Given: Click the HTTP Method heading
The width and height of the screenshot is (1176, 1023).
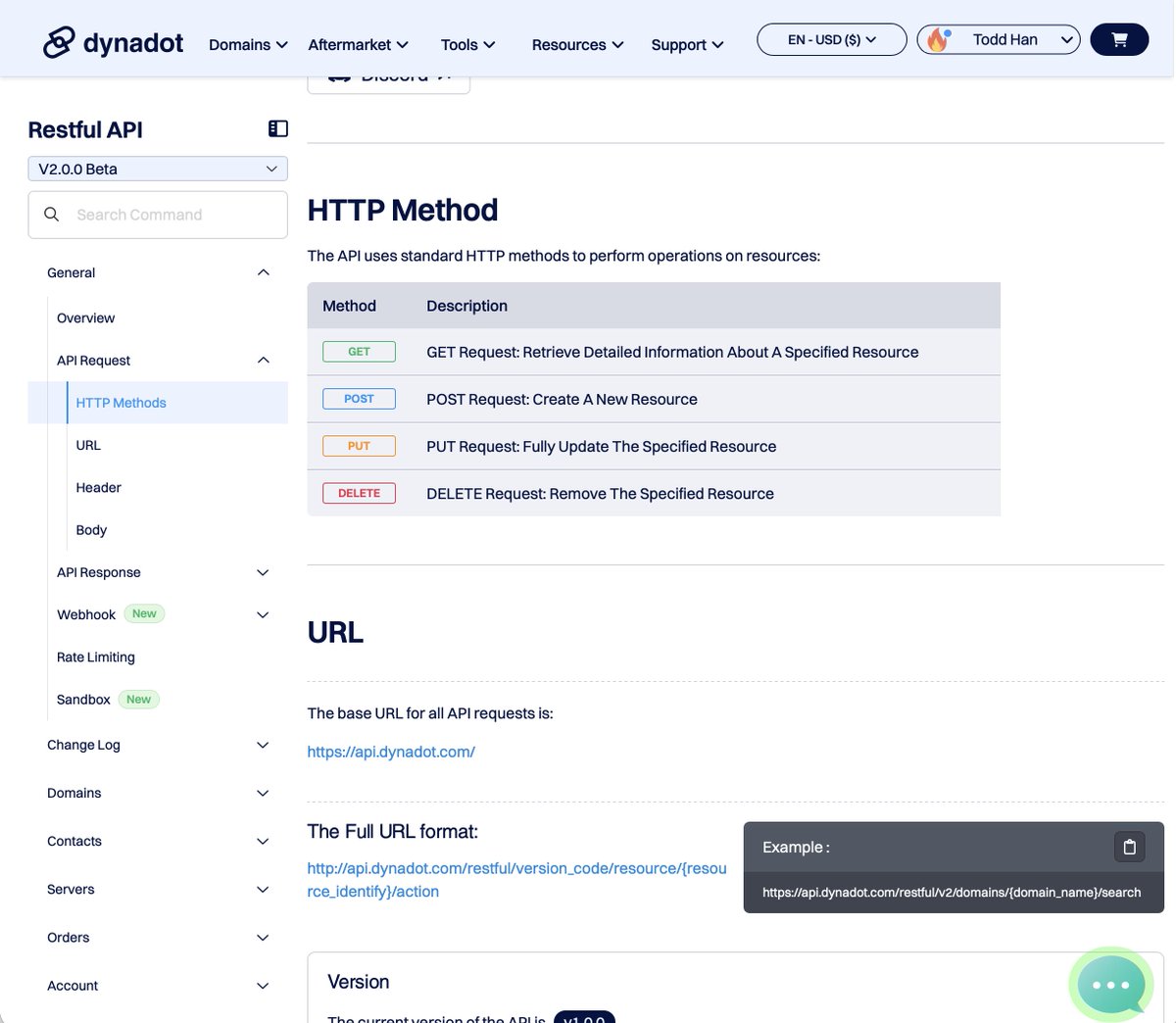Looking at the screenshot, I should click(x=403, y=210).
